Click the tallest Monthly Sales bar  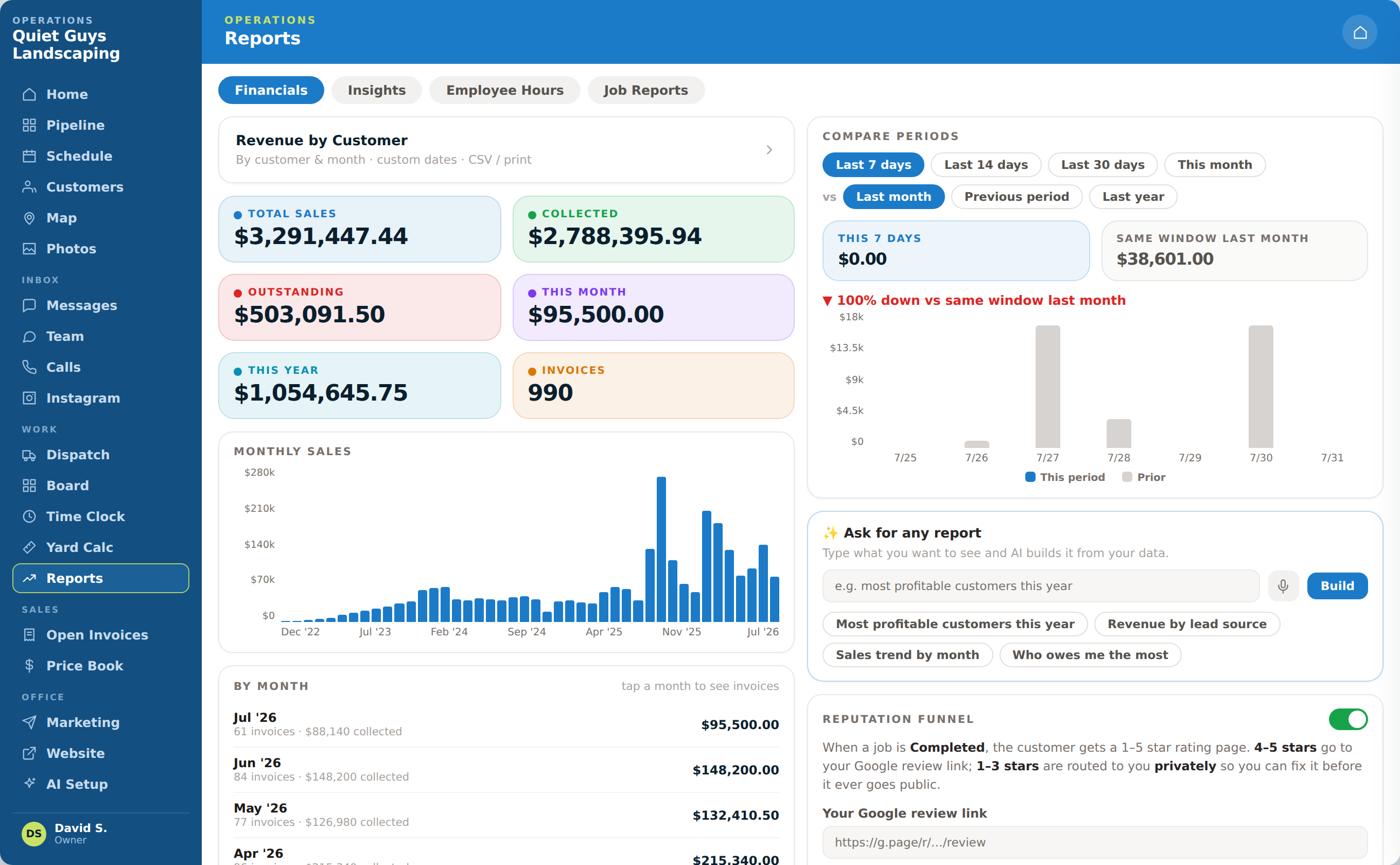[x=661, y=549]
